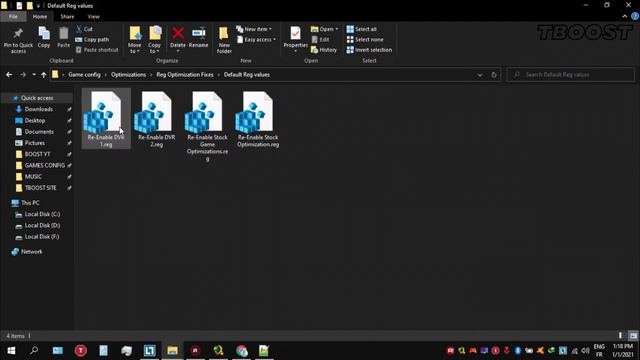Image resolution: width=640 pixels, height=360 pixels.
Task: Select Re-Enable DVR 1.reg file
Action: 106,119
